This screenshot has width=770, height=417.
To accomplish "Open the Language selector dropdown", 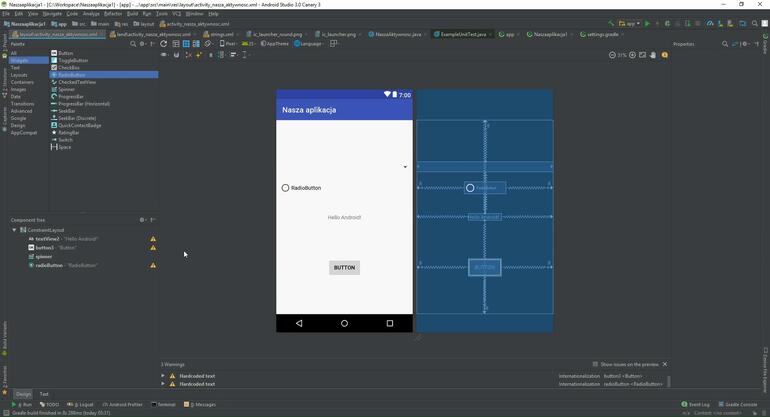I will (x=309, y=44).
